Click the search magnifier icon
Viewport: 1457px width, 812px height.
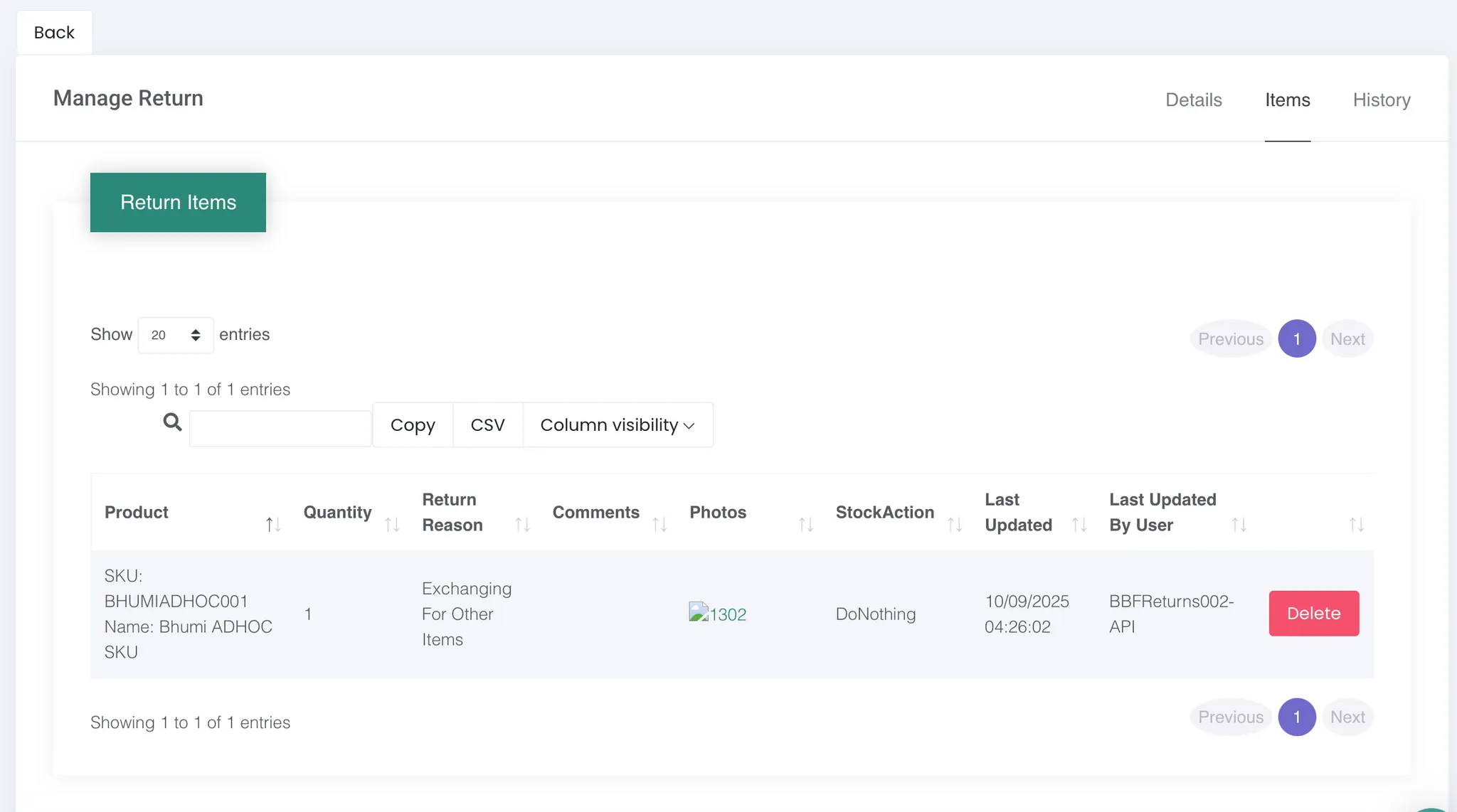(172, 422)
